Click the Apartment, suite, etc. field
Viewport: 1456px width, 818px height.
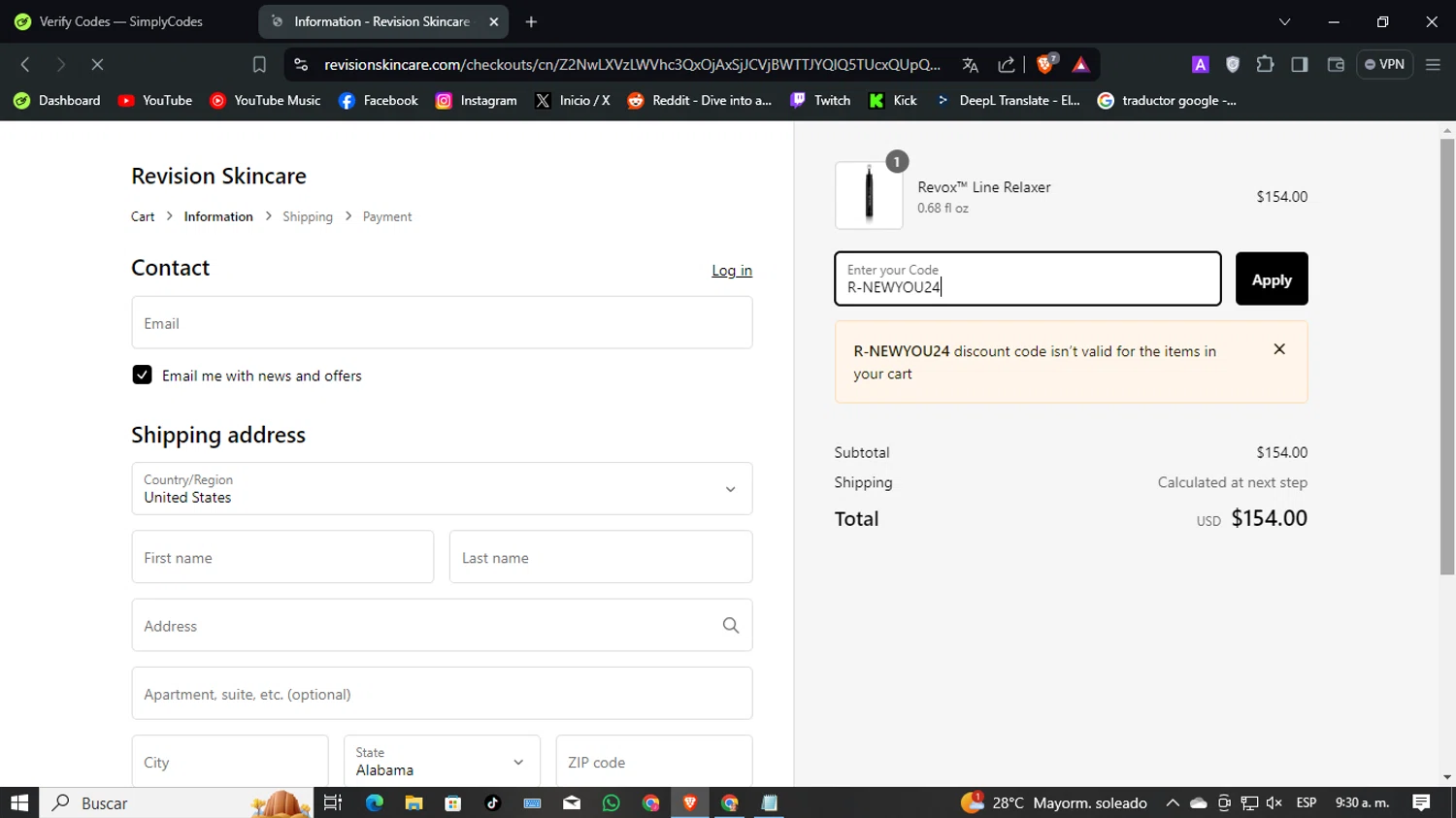click(442, 694)
